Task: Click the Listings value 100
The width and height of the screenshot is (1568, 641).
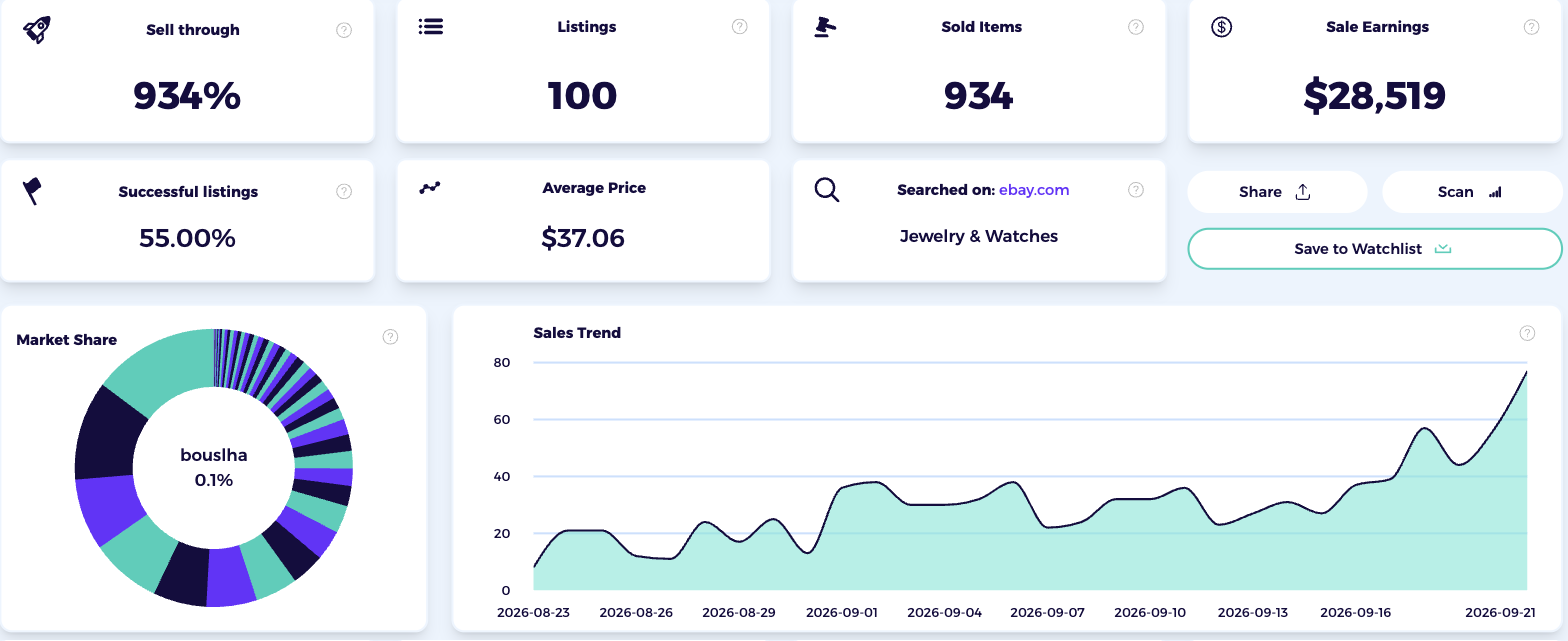Action: [583, 96]
